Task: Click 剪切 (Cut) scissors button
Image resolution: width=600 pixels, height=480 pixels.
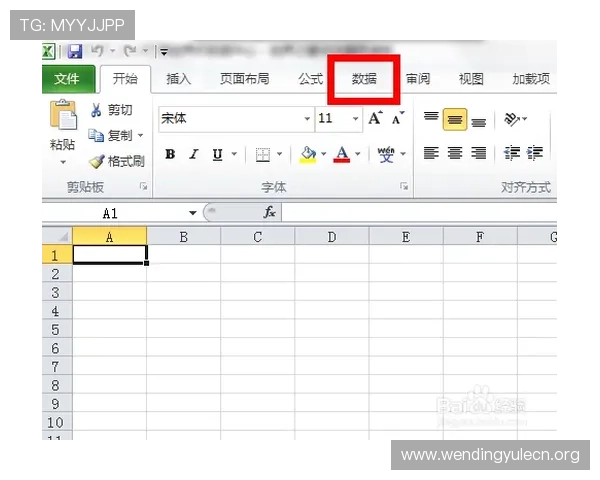Action: click(111, 110)
